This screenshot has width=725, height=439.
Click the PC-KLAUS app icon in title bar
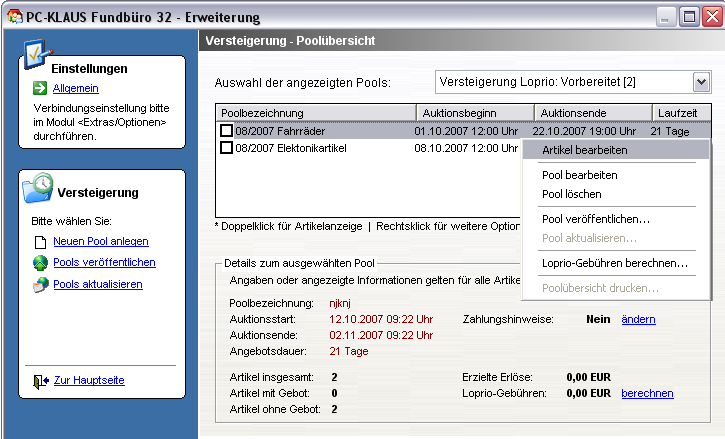point(12,16)
